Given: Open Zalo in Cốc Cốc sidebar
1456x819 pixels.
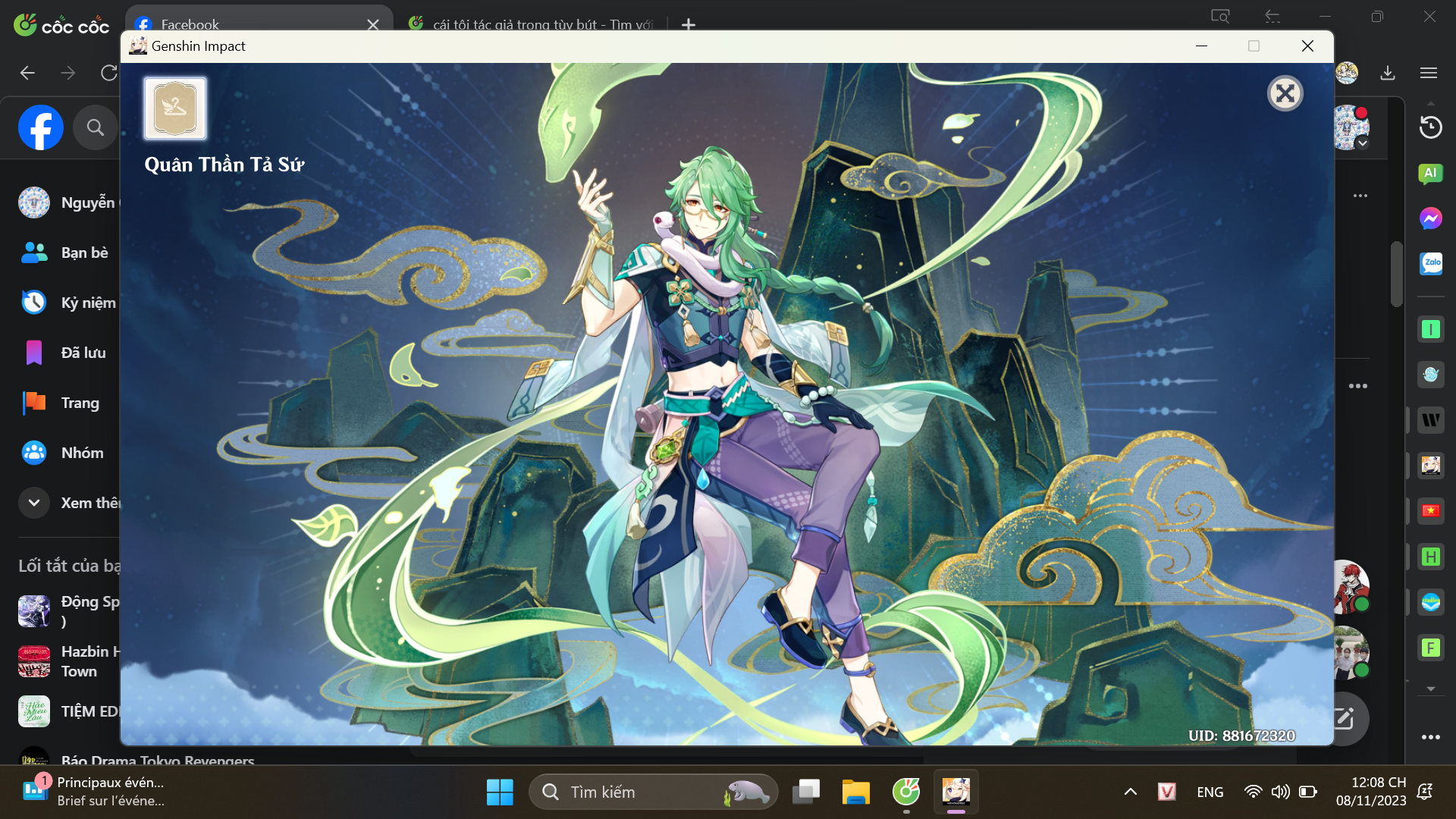Looking at the screenshot, I should [x=1430, y=263].
